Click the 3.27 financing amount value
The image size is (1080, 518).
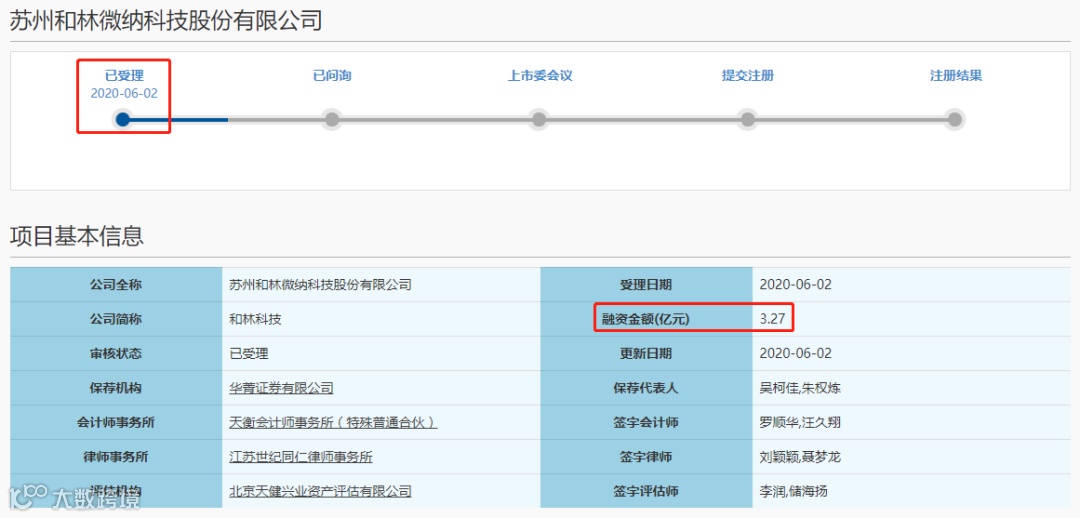772,319
